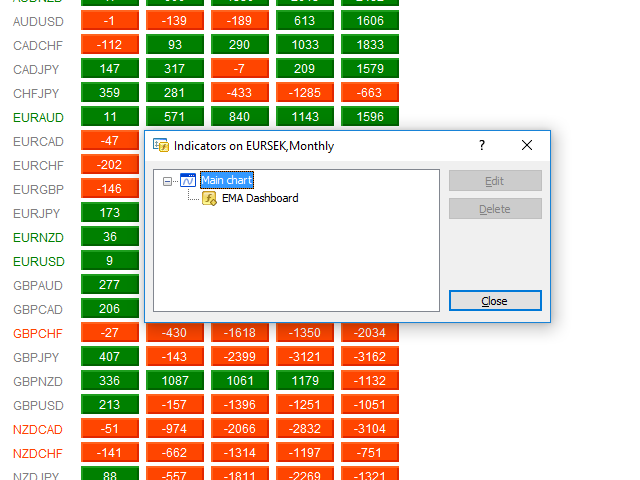Screen dimensions: 640x480
Task: Close the Indicators dialog with Close button
Action: [x=495, y=301]
